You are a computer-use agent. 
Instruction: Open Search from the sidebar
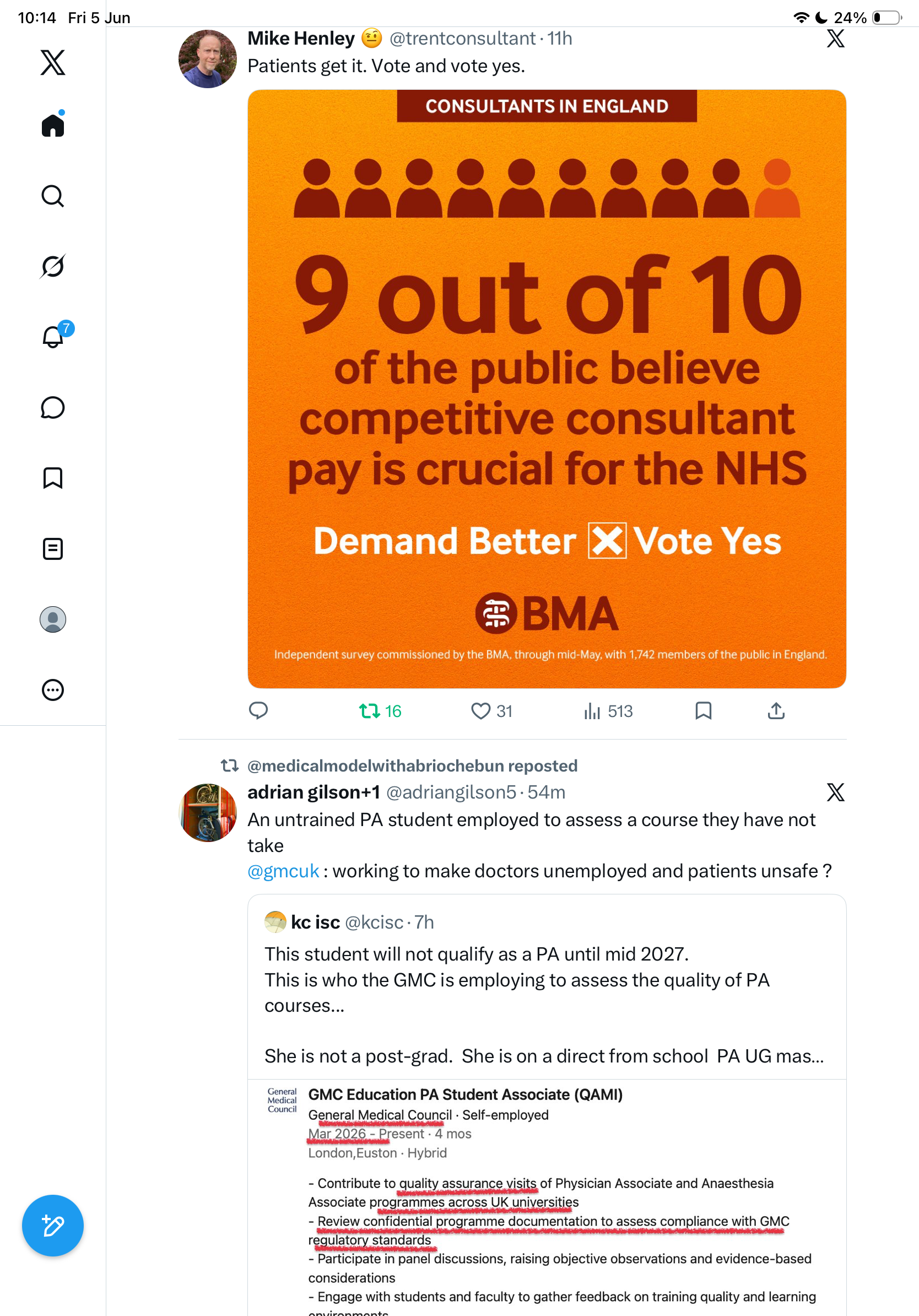pos(53,196)
